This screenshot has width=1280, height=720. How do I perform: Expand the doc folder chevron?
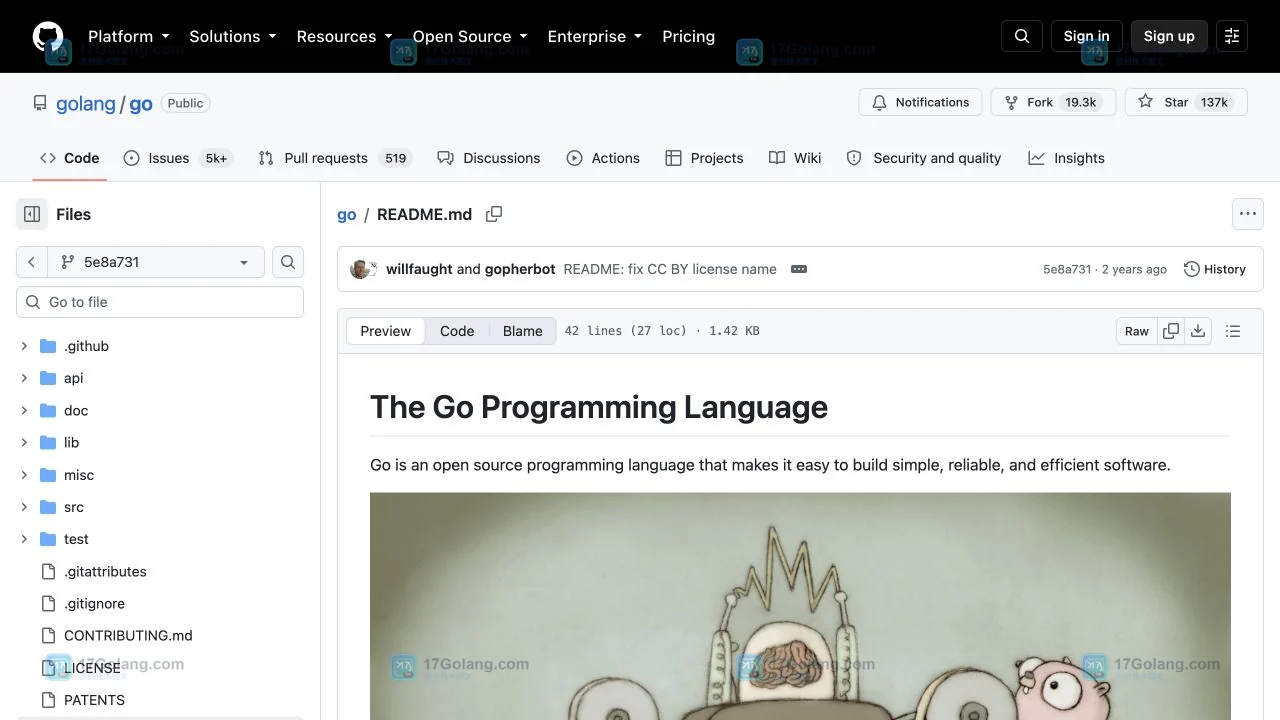(24, 410)
